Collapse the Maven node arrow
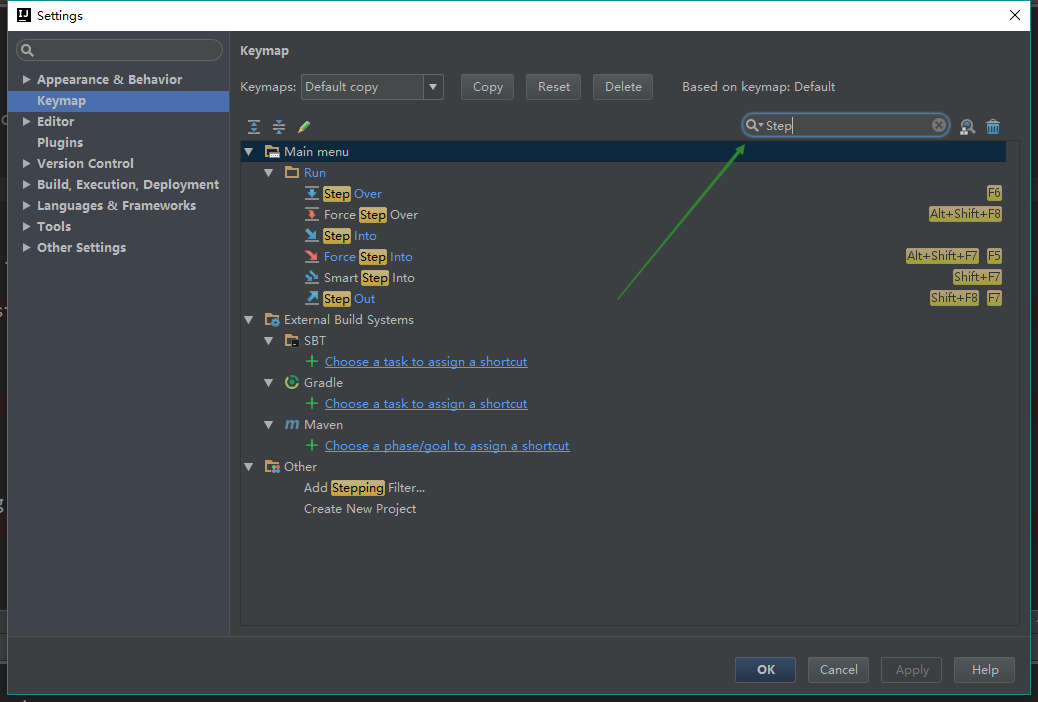1038x702 pixels. [269, 425]
